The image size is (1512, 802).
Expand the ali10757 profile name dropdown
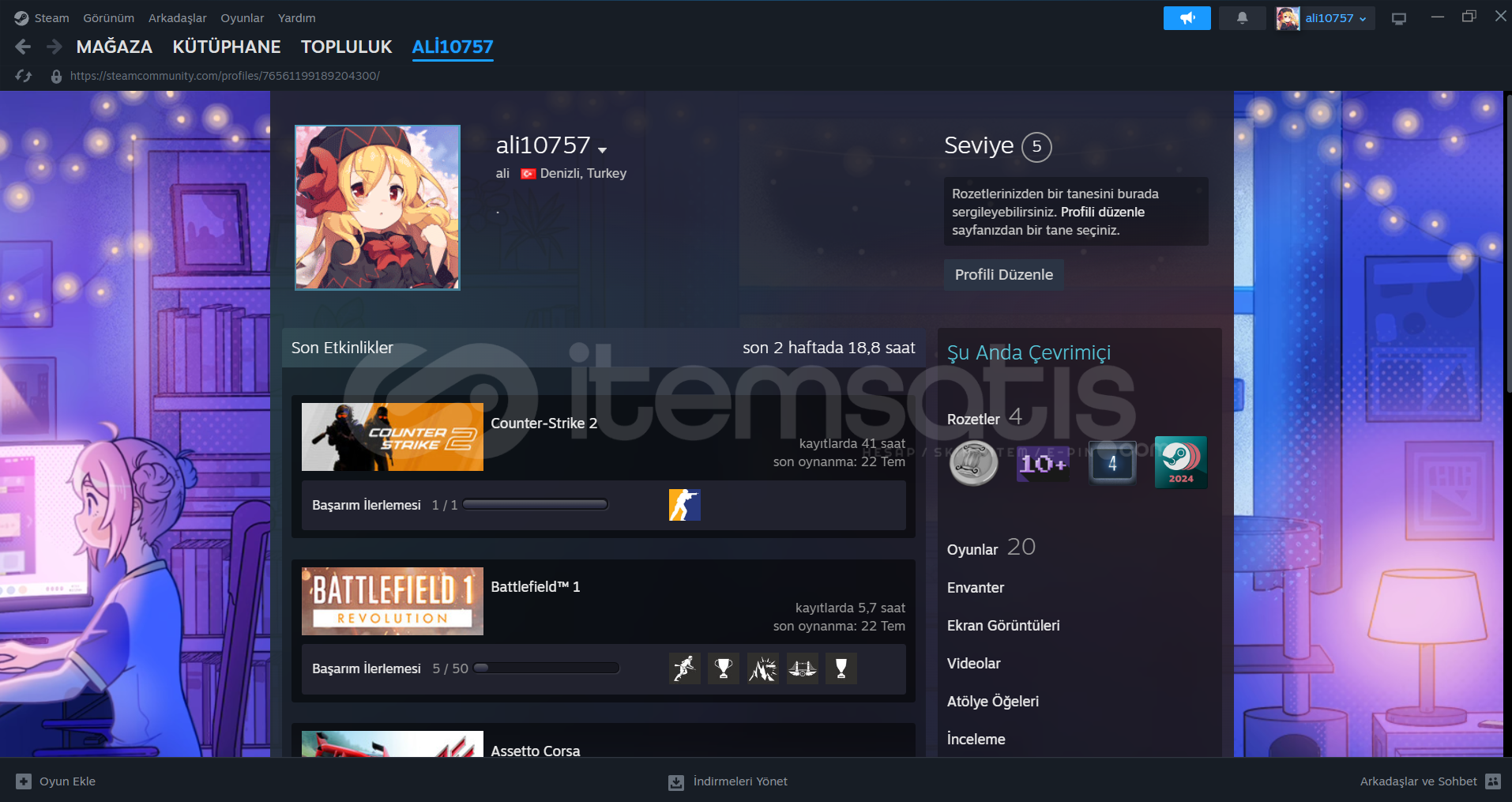pos(603,149)
